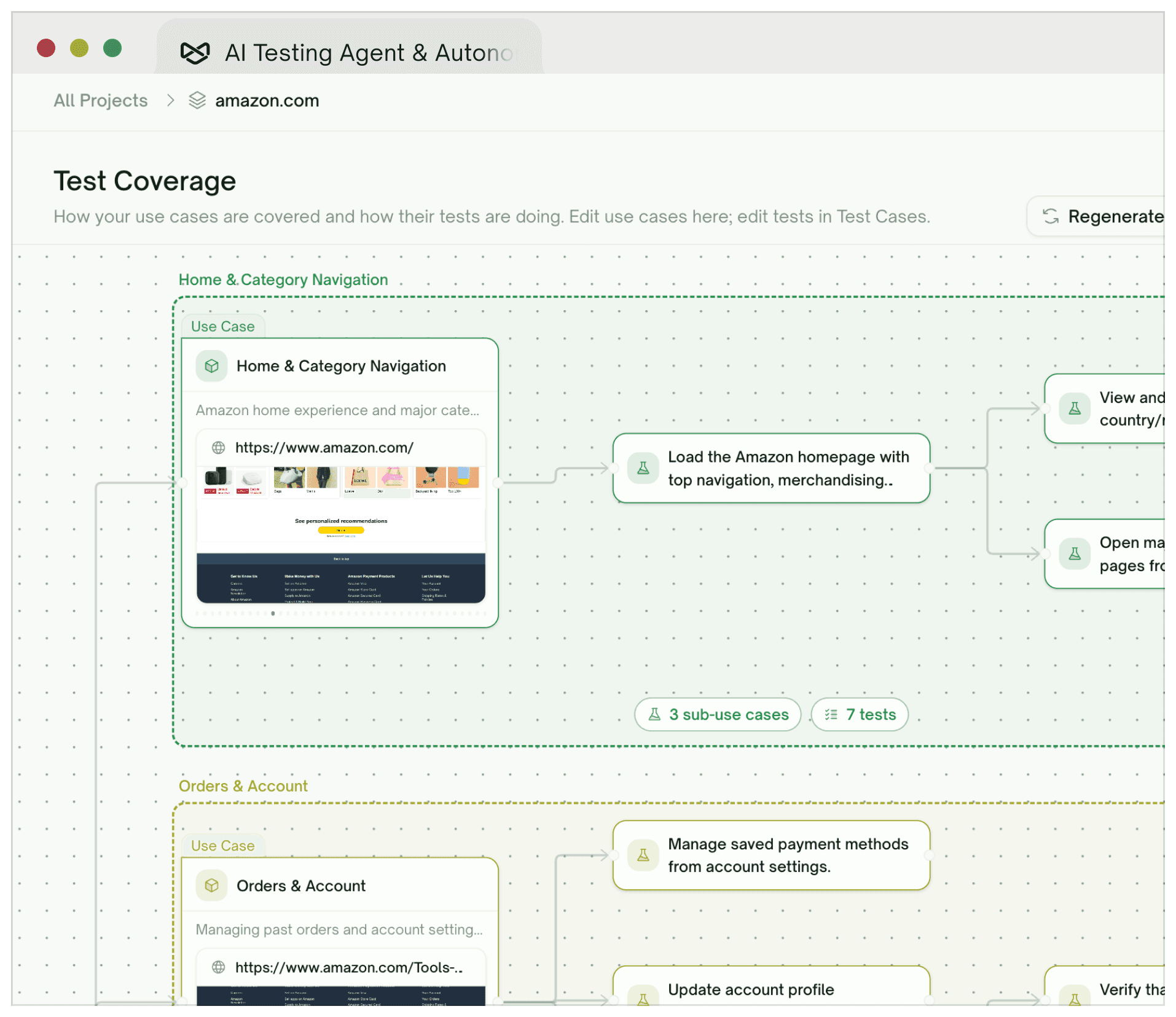
Task: Click flask icon on the View and country node
Action: click(x=1075, y=408)
